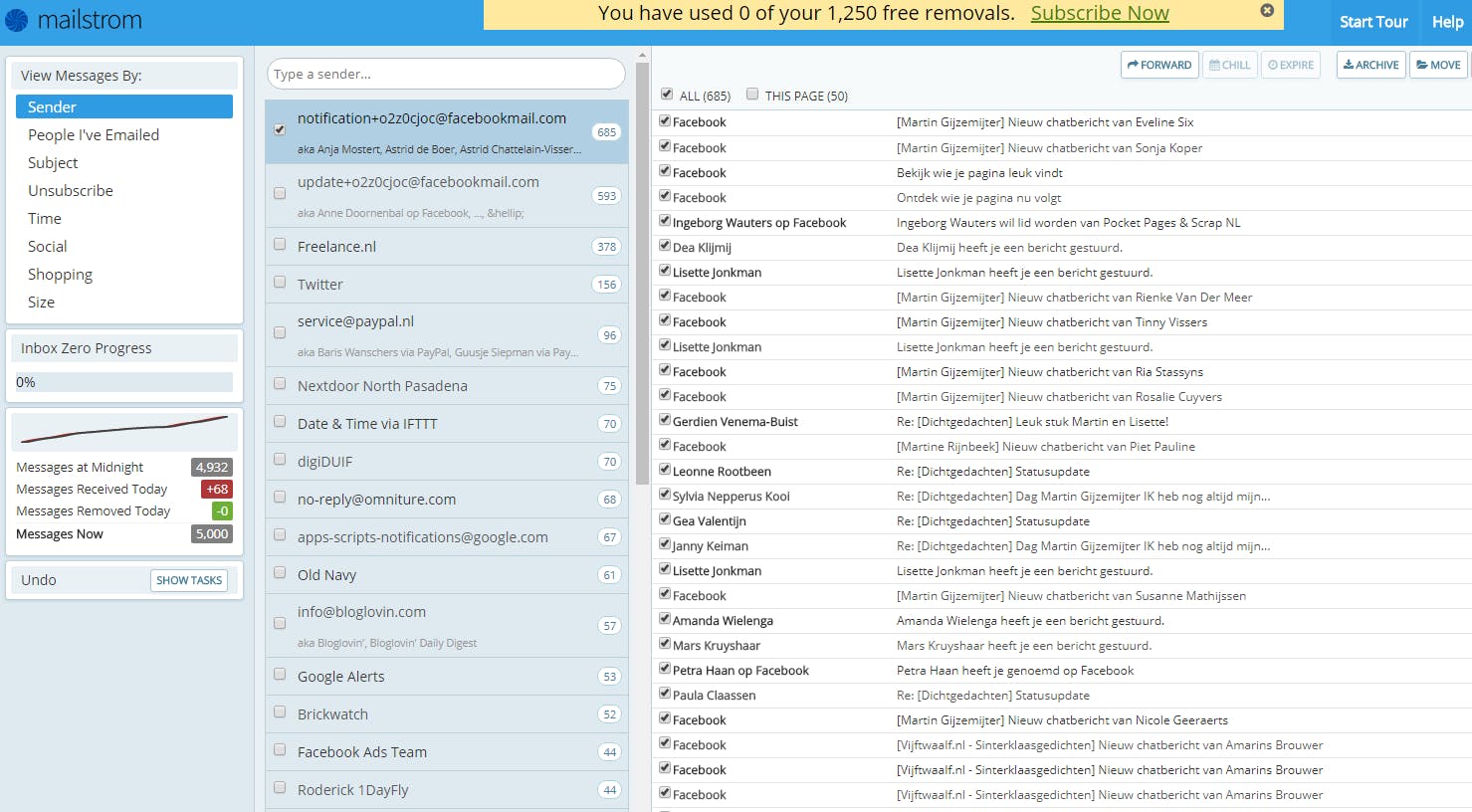View messages by Subject

[53, 162]
